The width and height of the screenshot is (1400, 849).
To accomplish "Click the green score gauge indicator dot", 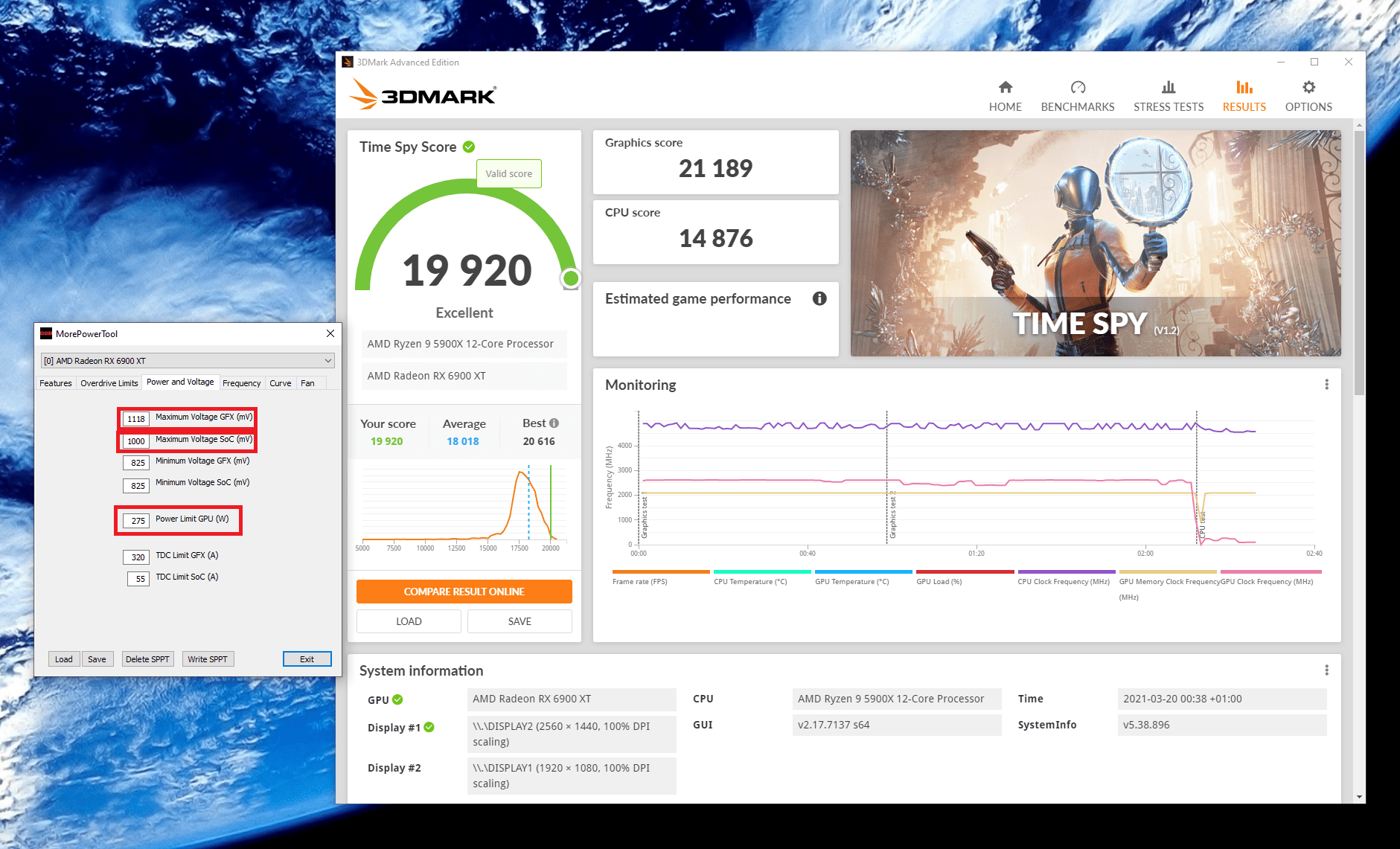I will [571, 278].
